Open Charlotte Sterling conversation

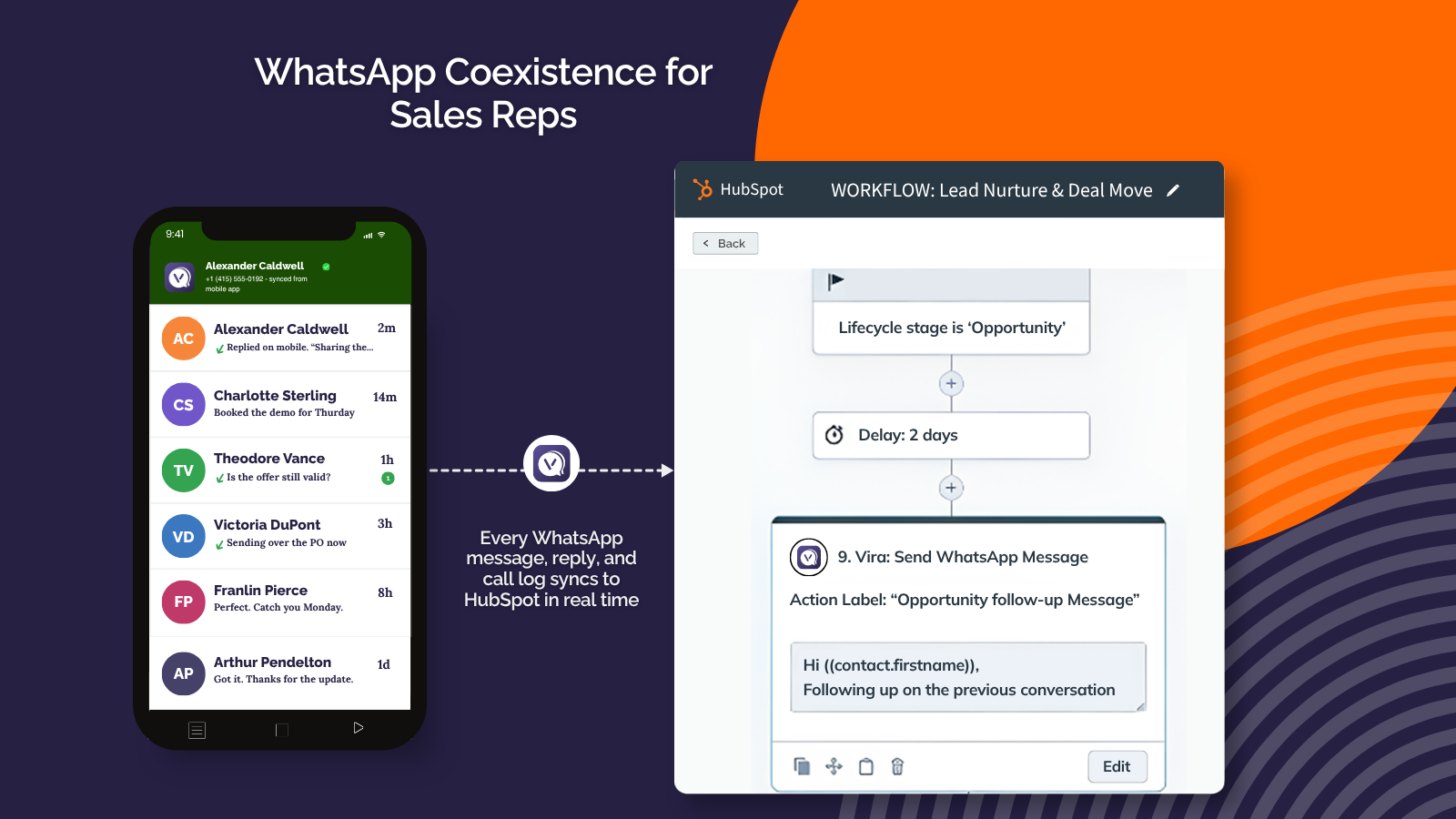[280, 404]
